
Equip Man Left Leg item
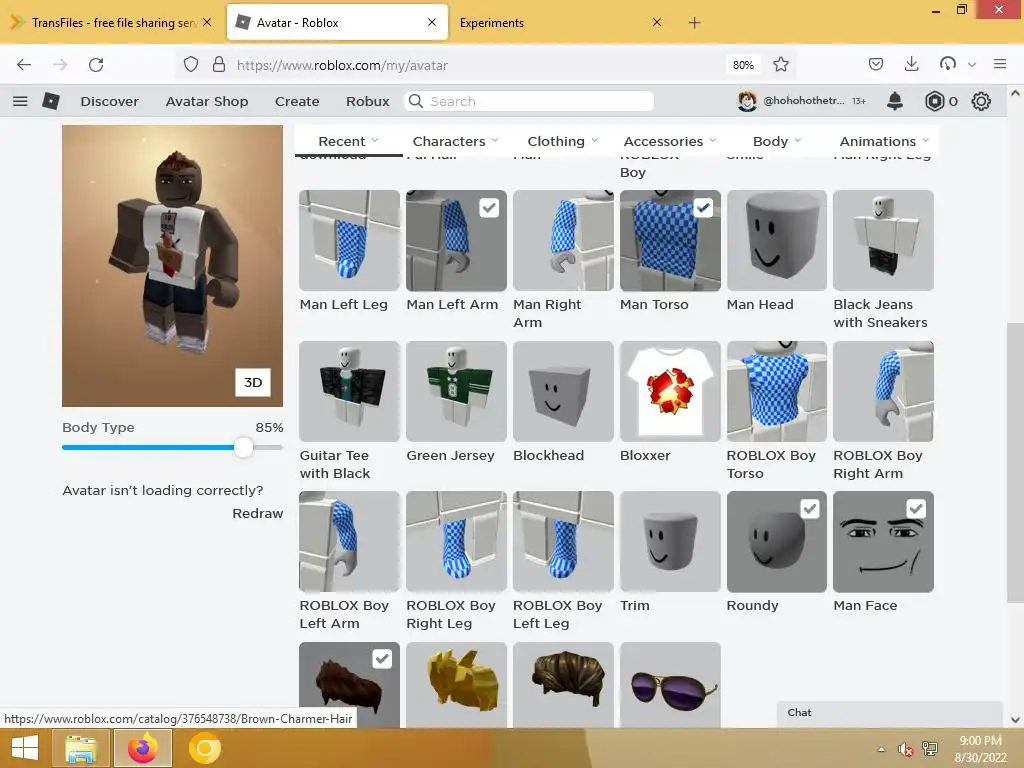[x=349, y=240]
